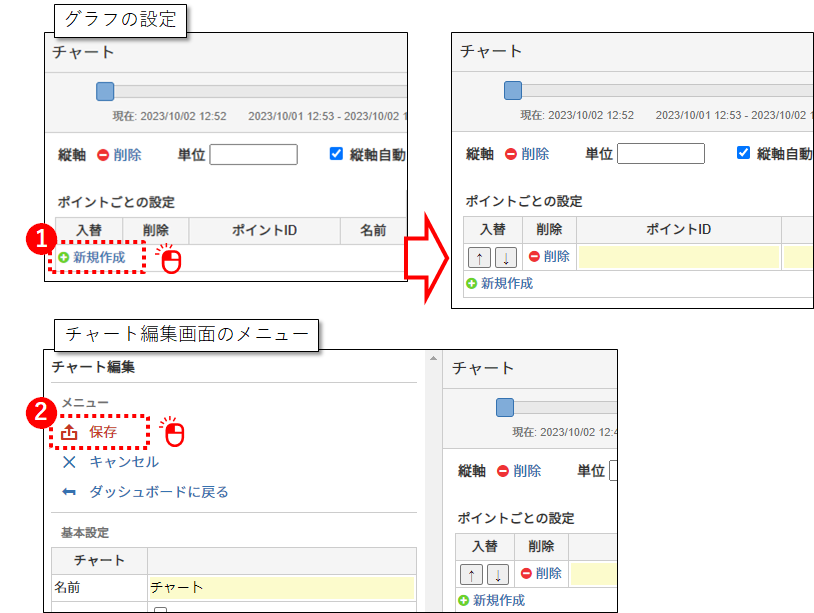Click 保存 in the chart edit menu

point(103,432)
